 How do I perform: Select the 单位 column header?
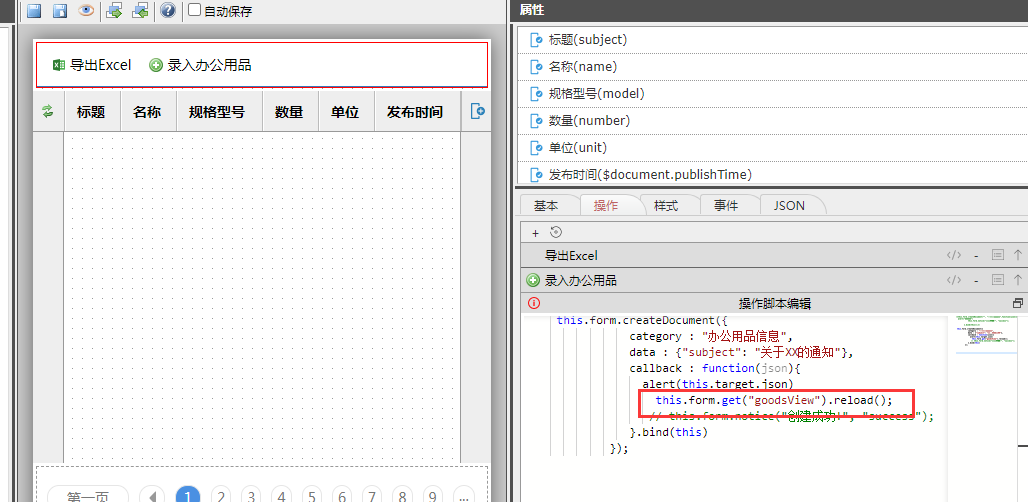[345, 112]
